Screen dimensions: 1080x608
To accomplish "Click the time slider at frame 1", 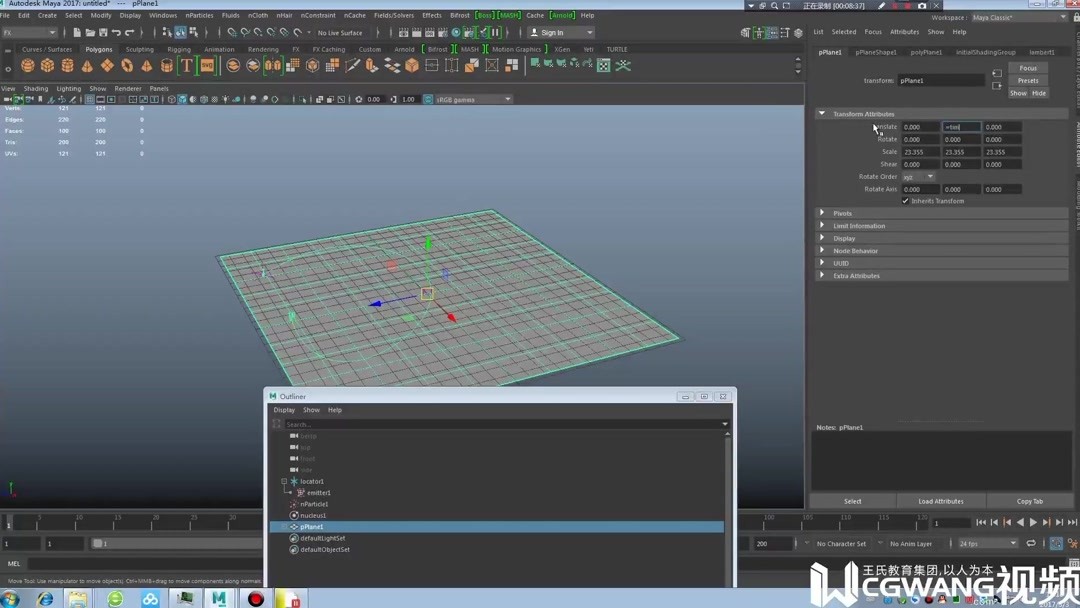I will tap(9, 524).
